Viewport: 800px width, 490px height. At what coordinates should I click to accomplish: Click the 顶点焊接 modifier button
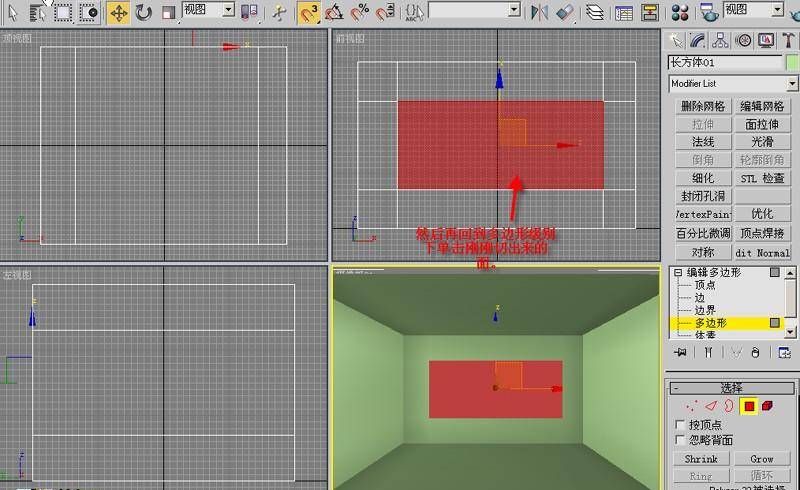762,233
